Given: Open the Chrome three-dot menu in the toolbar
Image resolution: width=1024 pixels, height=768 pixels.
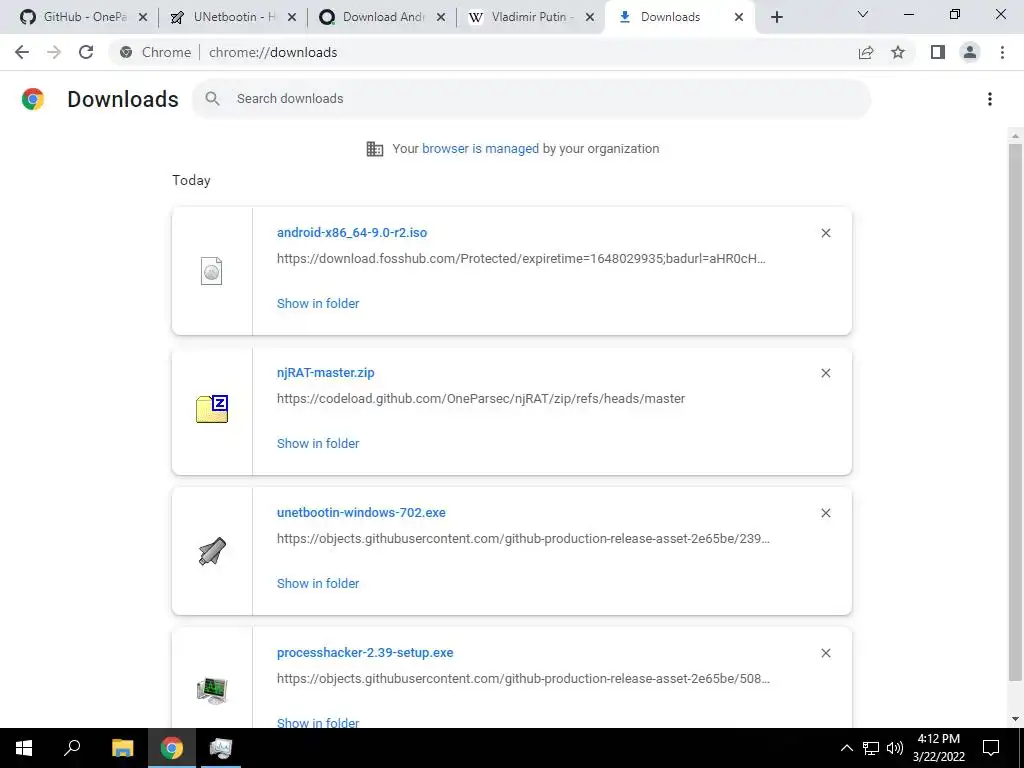Looking at the screenshot, I should tap(1002, 52).
